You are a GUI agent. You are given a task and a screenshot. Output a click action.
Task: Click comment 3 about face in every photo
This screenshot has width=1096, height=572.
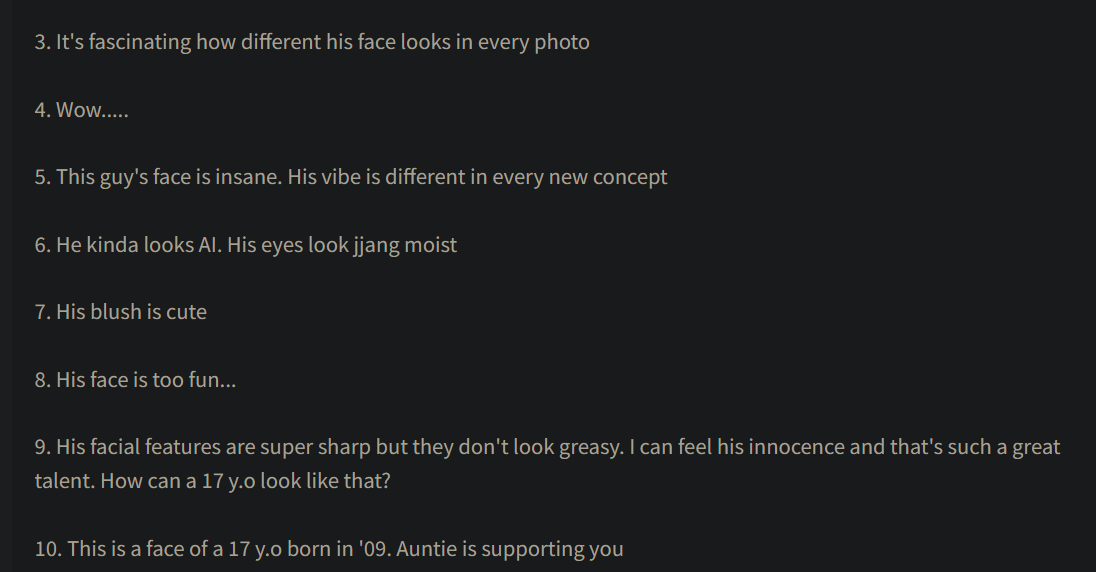[312, 43]
